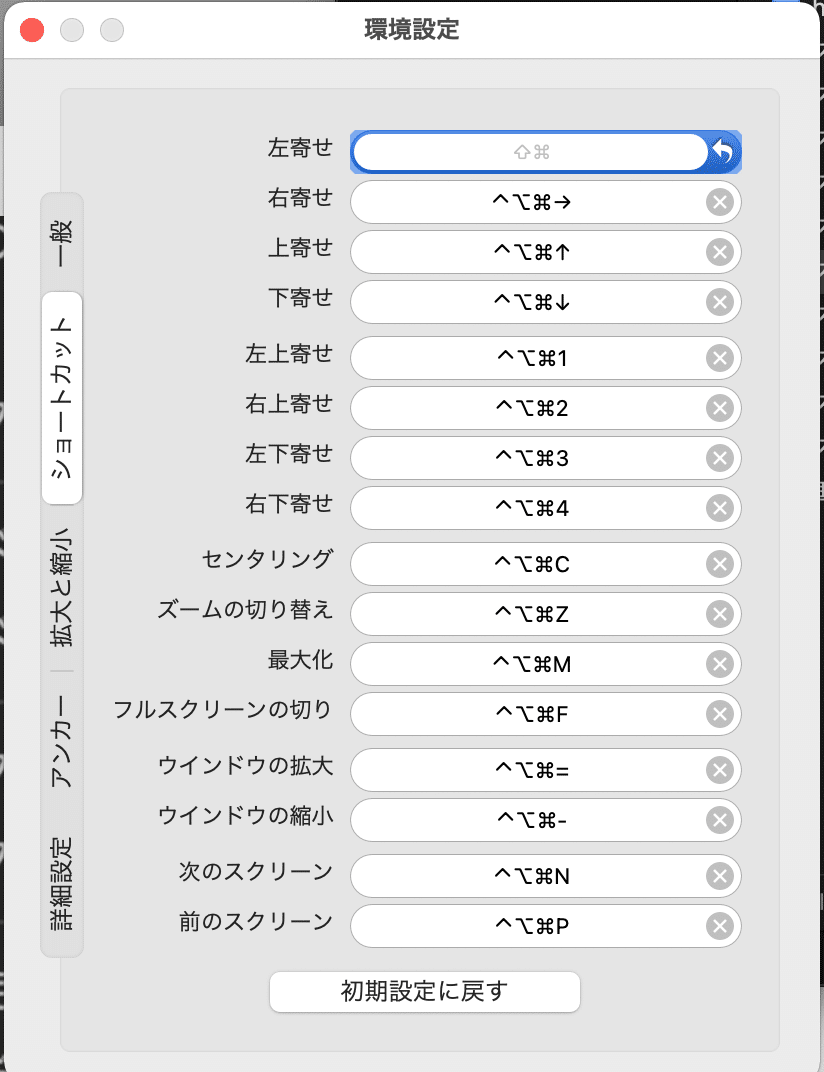The width and height of the screenshot is (824, 1072).
Task: Click the revert arrow in 左寄せ field
Action: pos(723,152)
